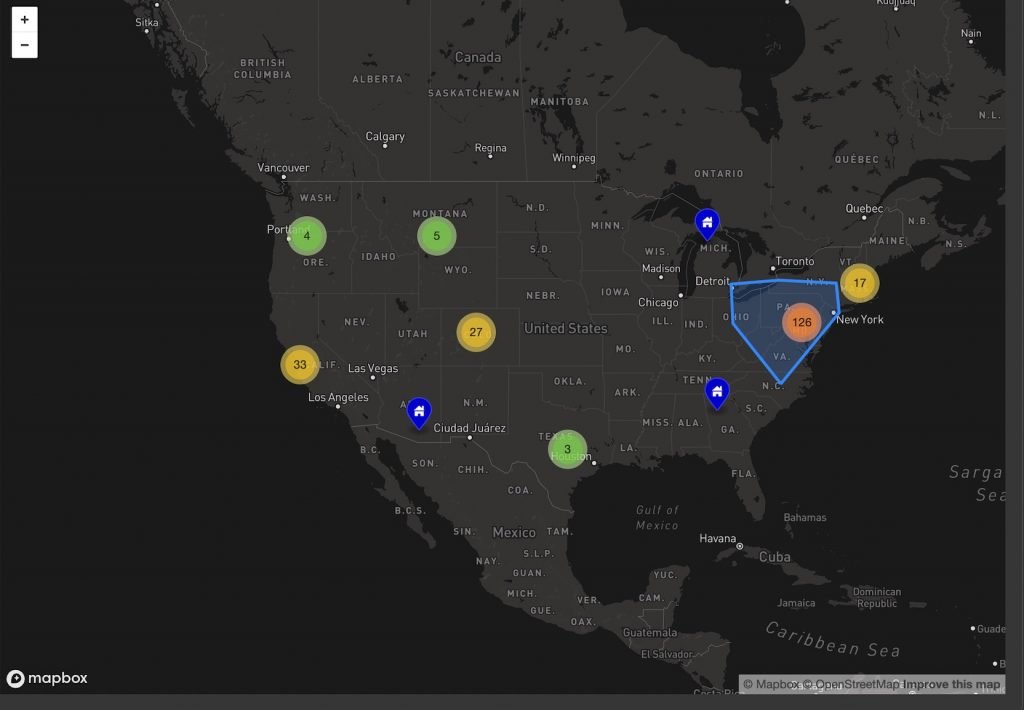The image size is (1024, 710).
Task: Select the home marker in Arizona
Action: [x=419, y=413]
